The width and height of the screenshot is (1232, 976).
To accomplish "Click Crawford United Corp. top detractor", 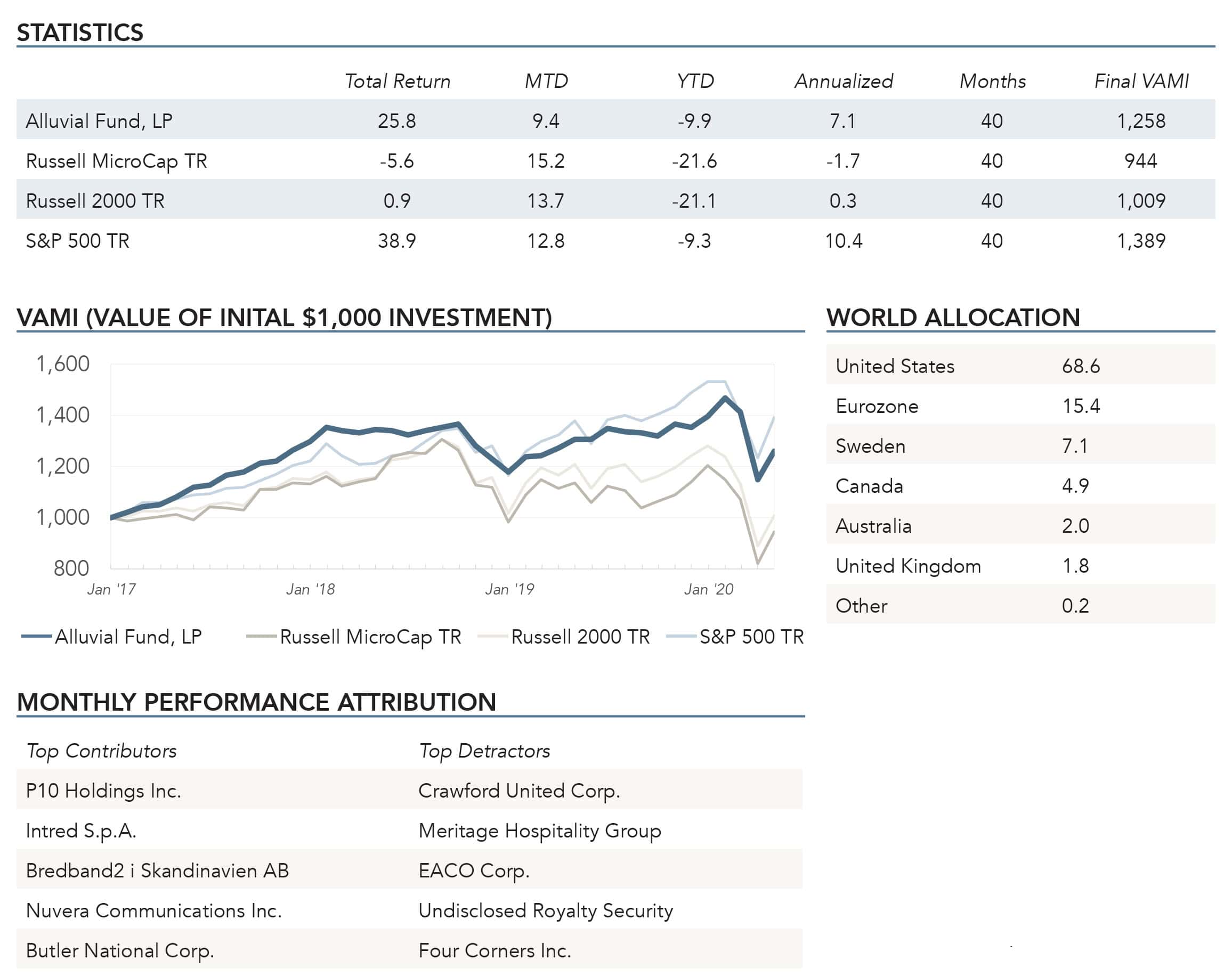I will tap(519, 790).
